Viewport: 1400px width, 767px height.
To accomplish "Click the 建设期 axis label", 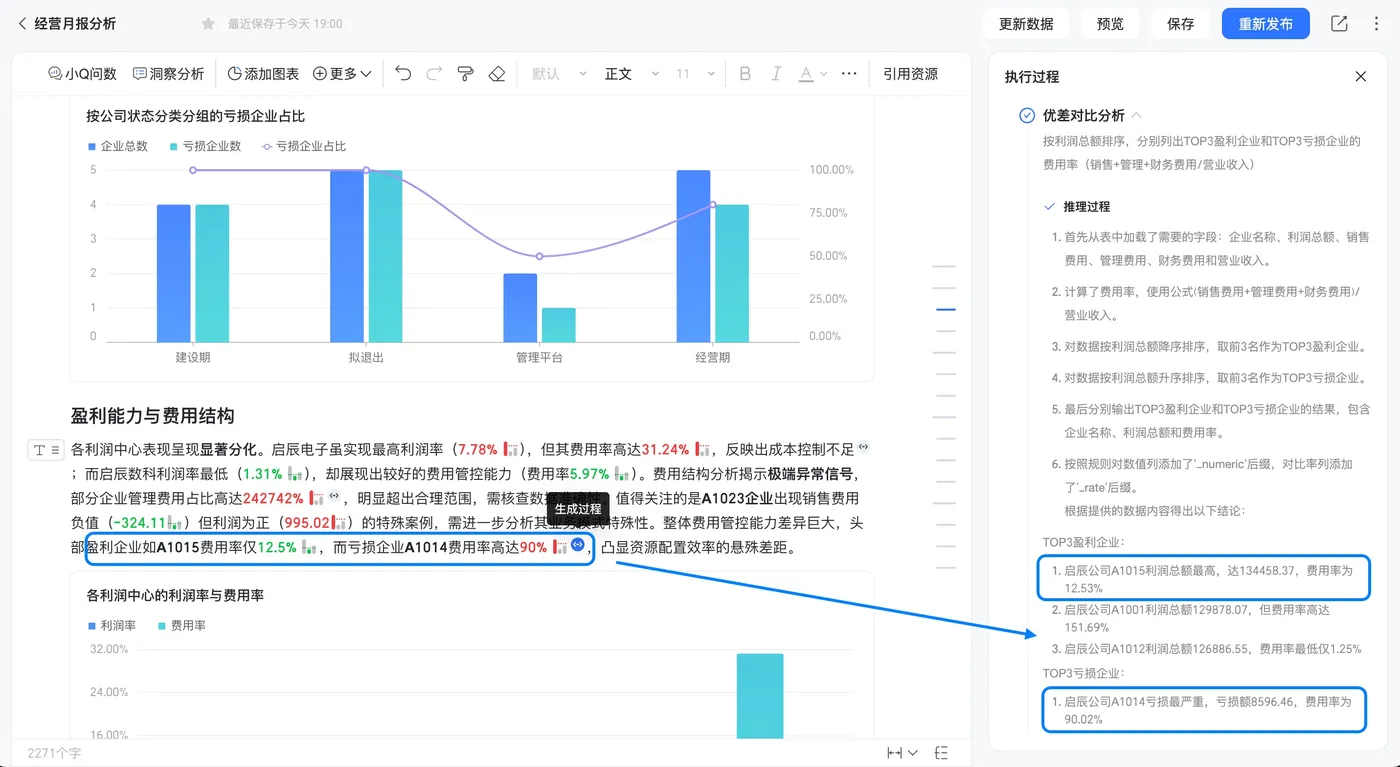I will point(193,357).
